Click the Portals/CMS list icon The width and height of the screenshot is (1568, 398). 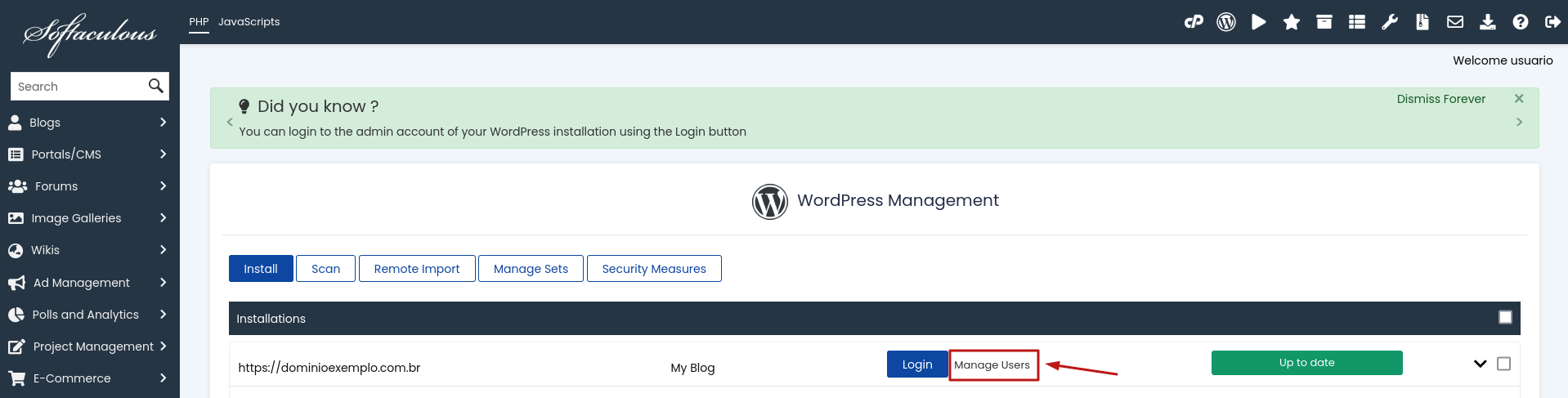16,154
